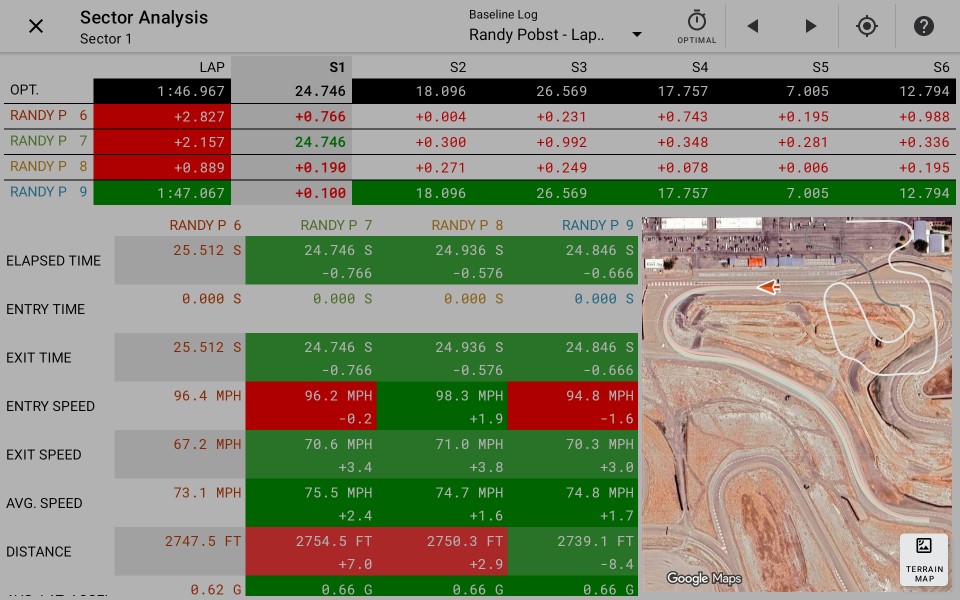Click exit speed 67.2 MPH value

coord(207,444)
